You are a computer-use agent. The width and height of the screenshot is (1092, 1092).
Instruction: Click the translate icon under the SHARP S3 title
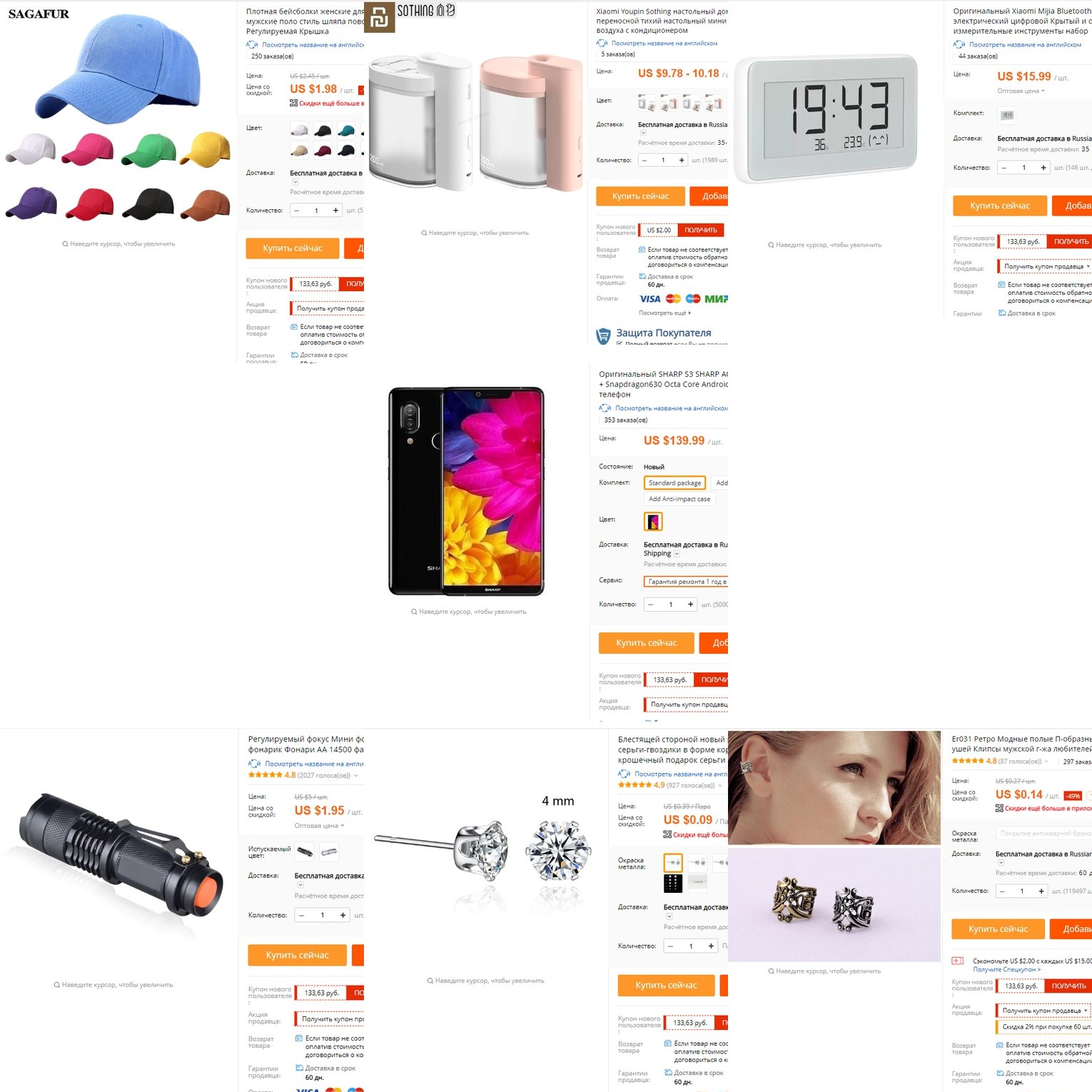click(605, 408)
